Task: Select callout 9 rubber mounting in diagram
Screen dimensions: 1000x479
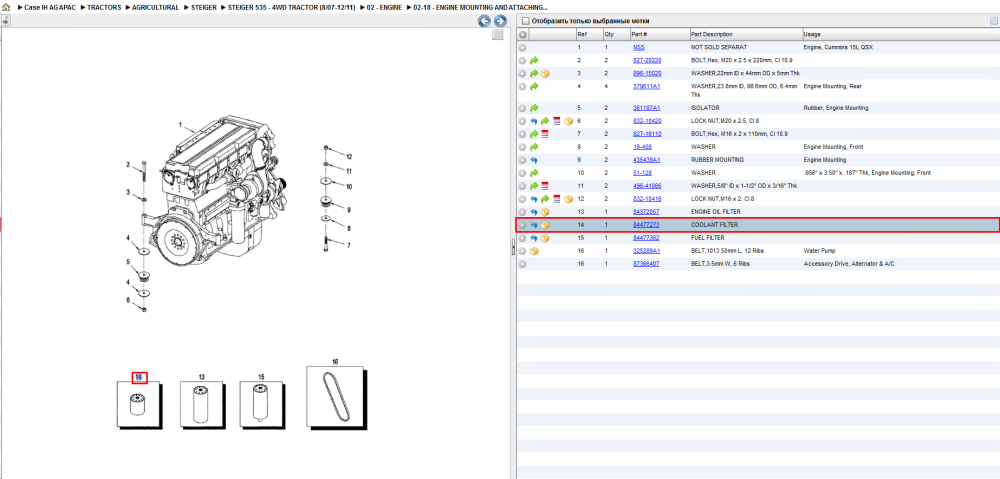Action: (x=348, y=209)
